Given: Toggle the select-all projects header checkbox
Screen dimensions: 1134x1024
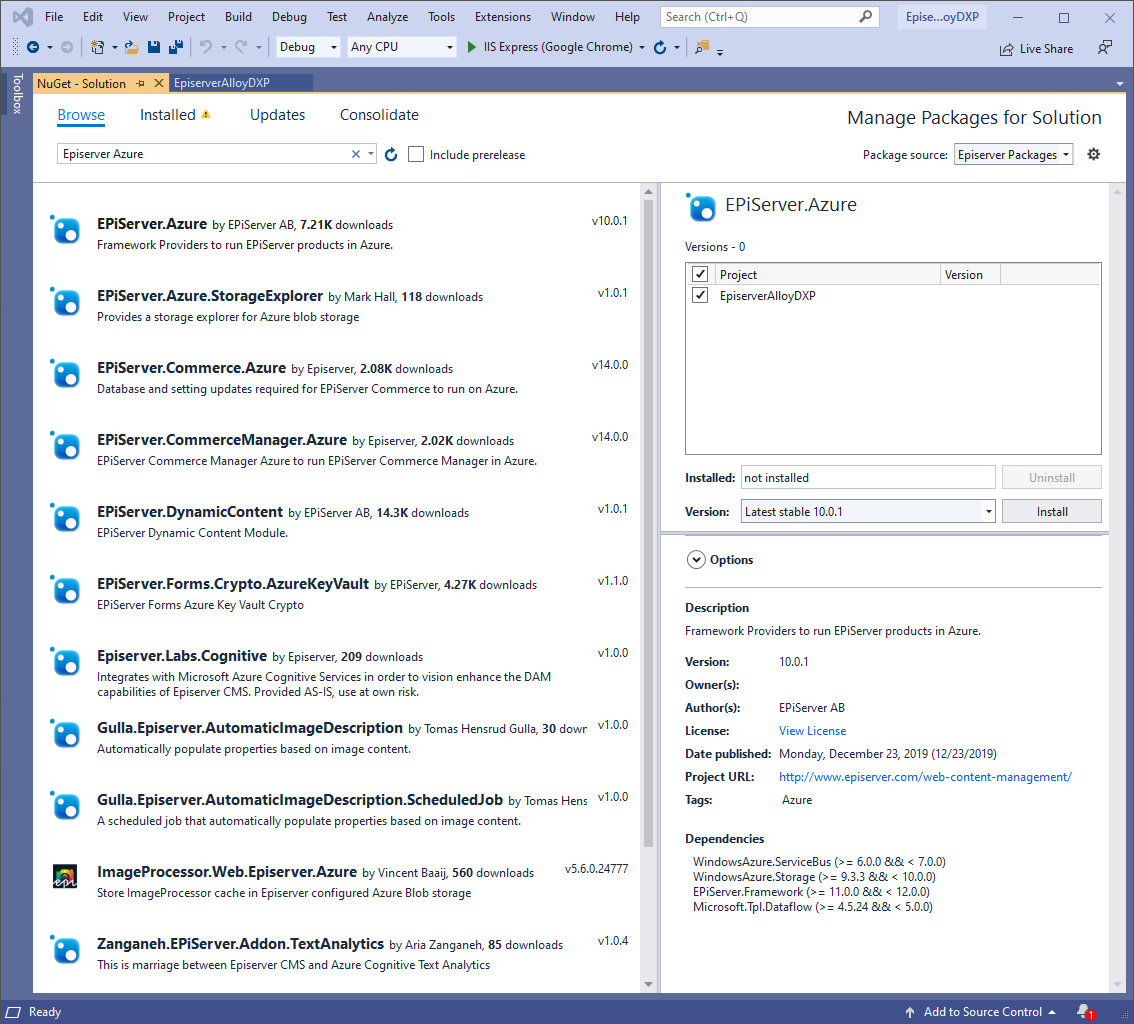Looking at the screenshot, I should 700,275.
